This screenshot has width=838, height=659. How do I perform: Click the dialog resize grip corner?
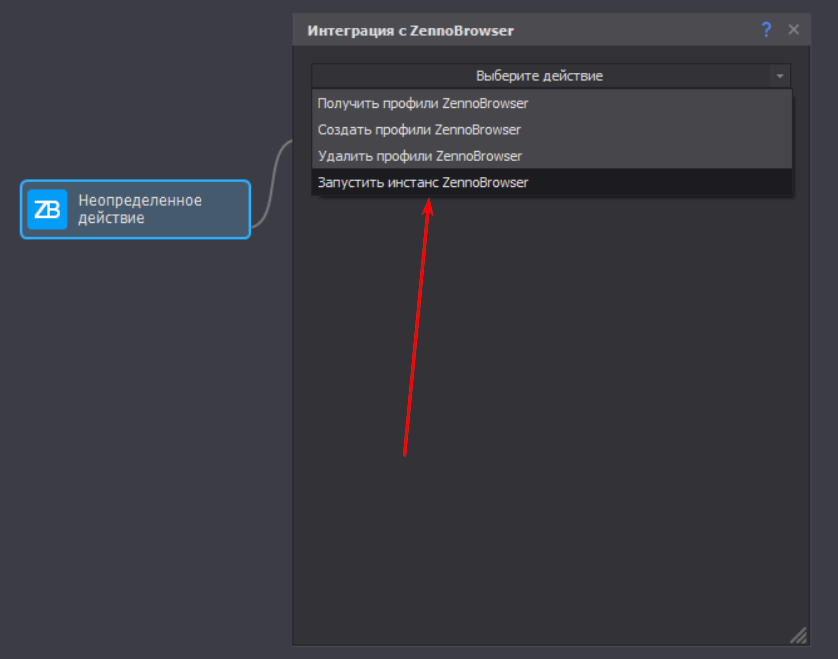coord(798,635)
